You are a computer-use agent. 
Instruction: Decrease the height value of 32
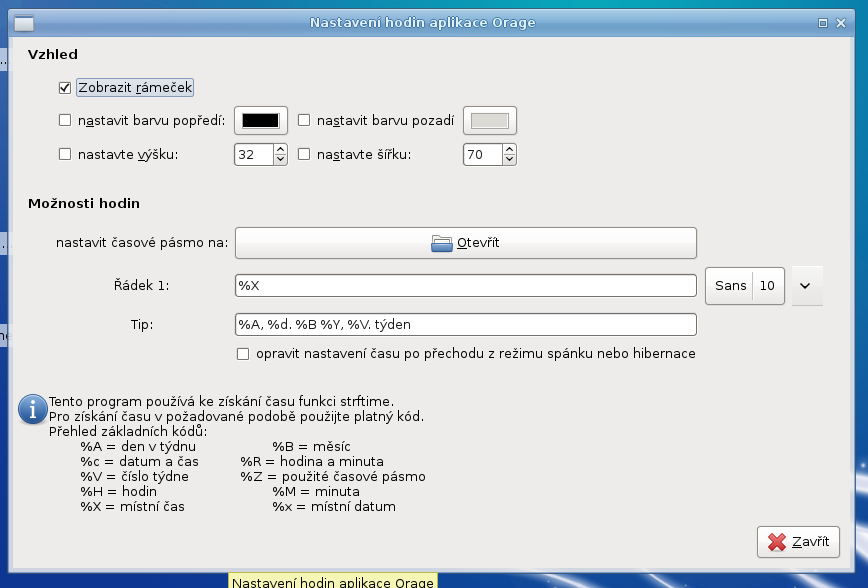click(280, 160)
